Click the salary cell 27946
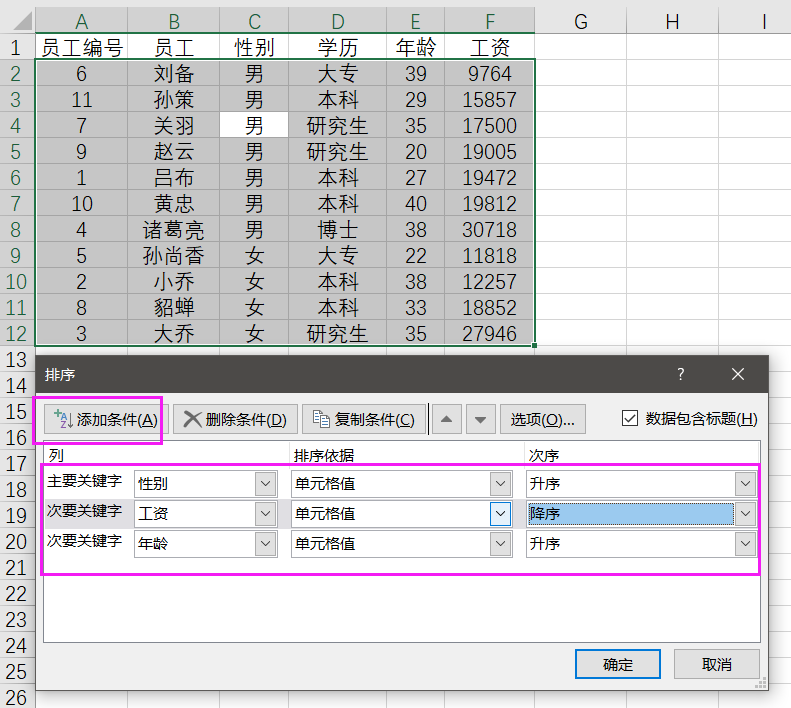Image resolution: width=791 pixels, height=708 pixels. tap(490, 333)
